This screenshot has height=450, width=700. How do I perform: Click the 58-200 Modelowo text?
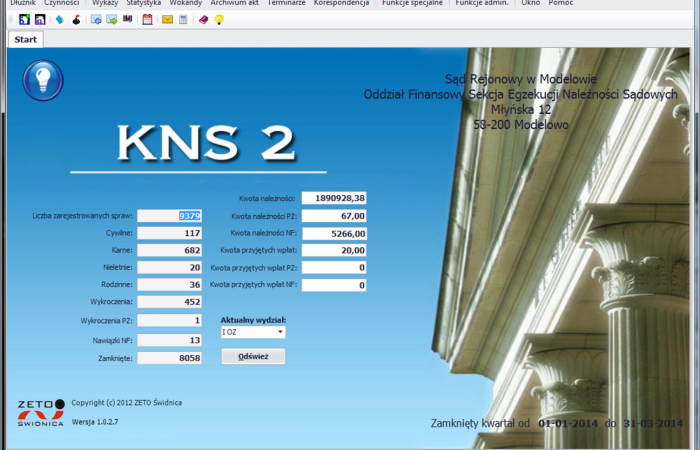(521, 125)
